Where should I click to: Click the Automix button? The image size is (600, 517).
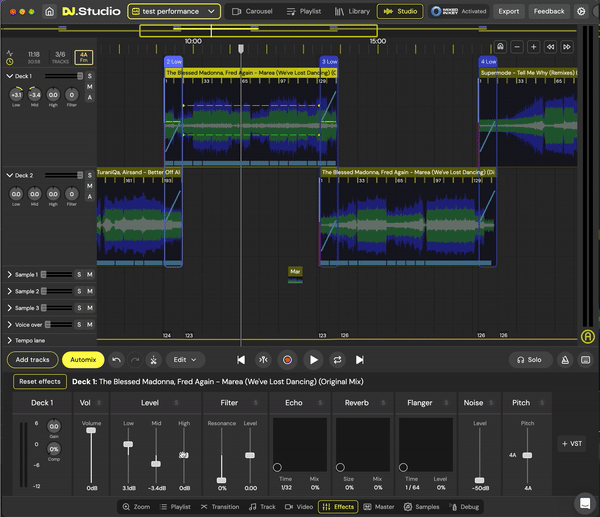click(x=83, y=359)
